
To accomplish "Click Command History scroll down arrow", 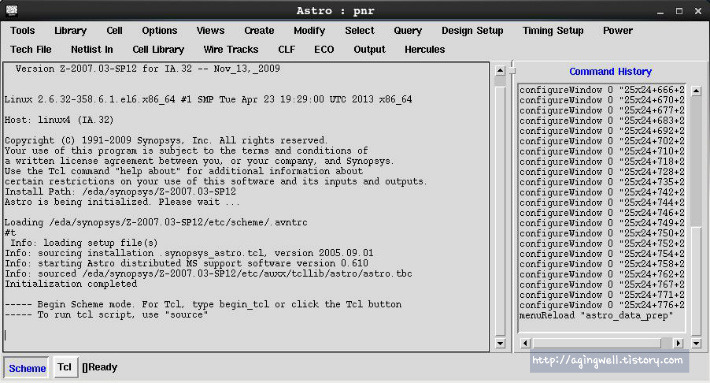I will pyautogui.click(x=696, y=344).
